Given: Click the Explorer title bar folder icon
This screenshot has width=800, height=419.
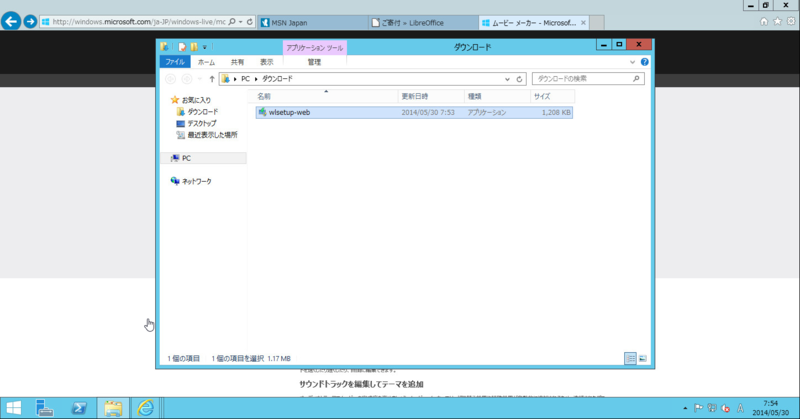Looking at the screenshot, I should (x=164, y=46).
